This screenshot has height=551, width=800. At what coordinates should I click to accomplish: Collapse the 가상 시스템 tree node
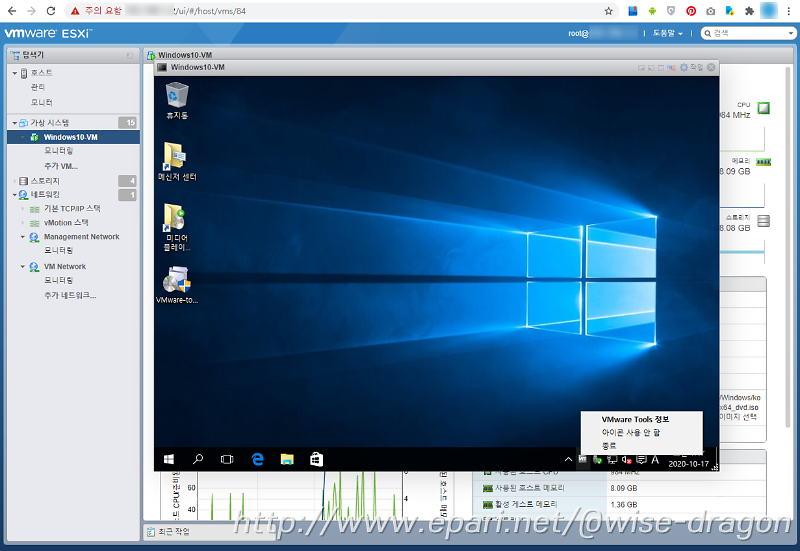coord(15,122)
